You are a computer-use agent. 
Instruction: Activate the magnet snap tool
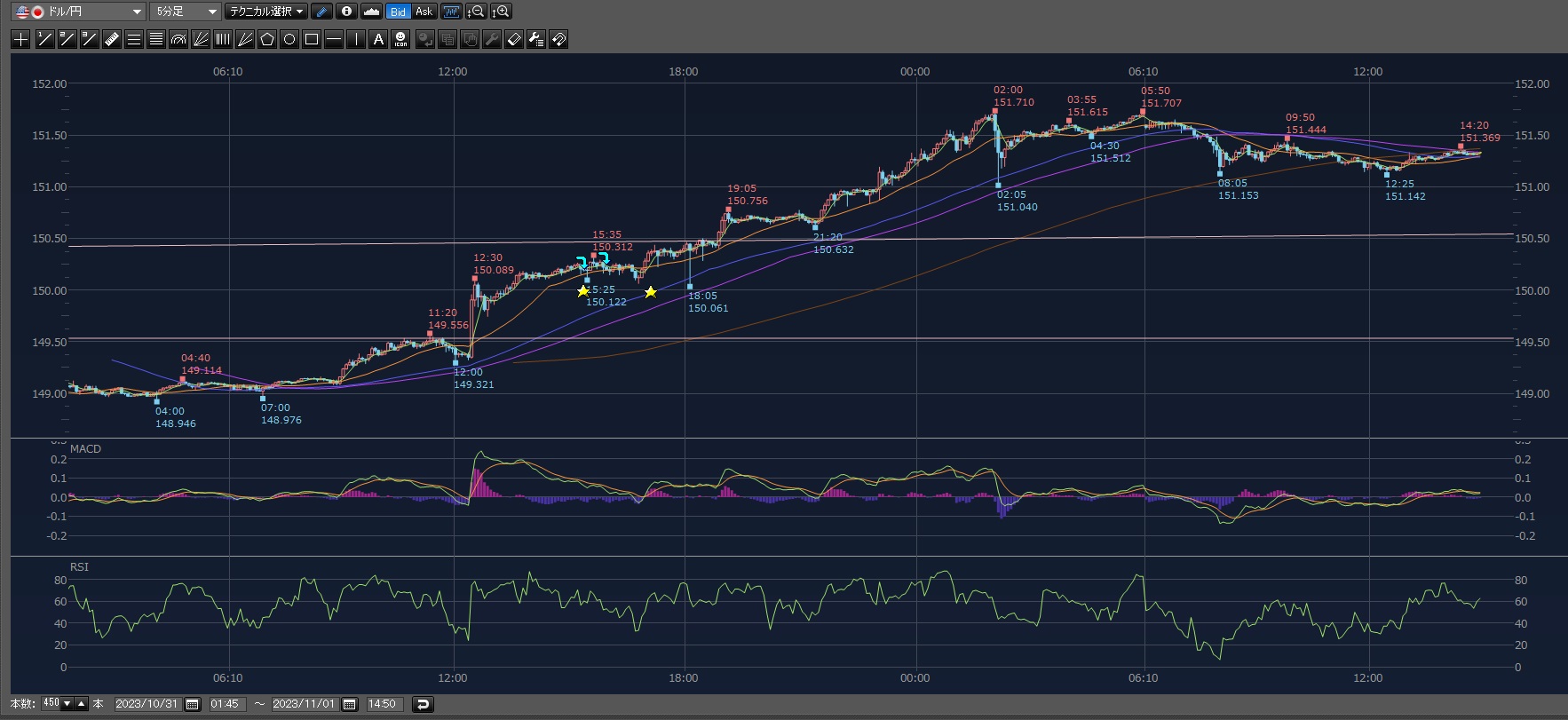[558, 39]
